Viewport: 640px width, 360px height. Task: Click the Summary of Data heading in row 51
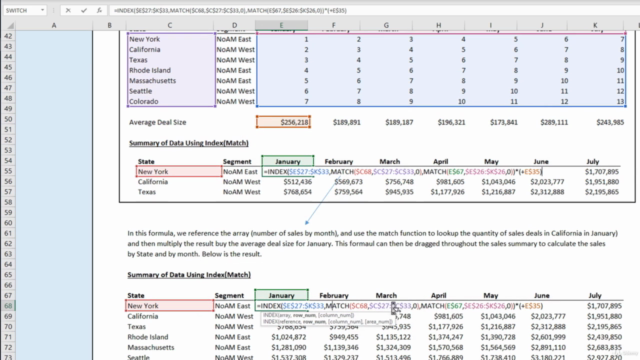point(189,143)
